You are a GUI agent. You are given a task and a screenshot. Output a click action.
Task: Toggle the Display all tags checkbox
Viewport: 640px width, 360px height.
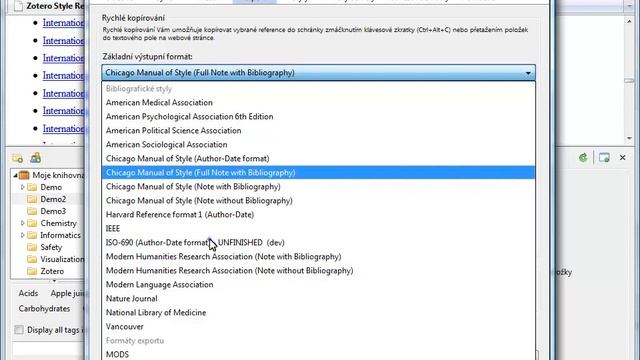click(19, 330)
